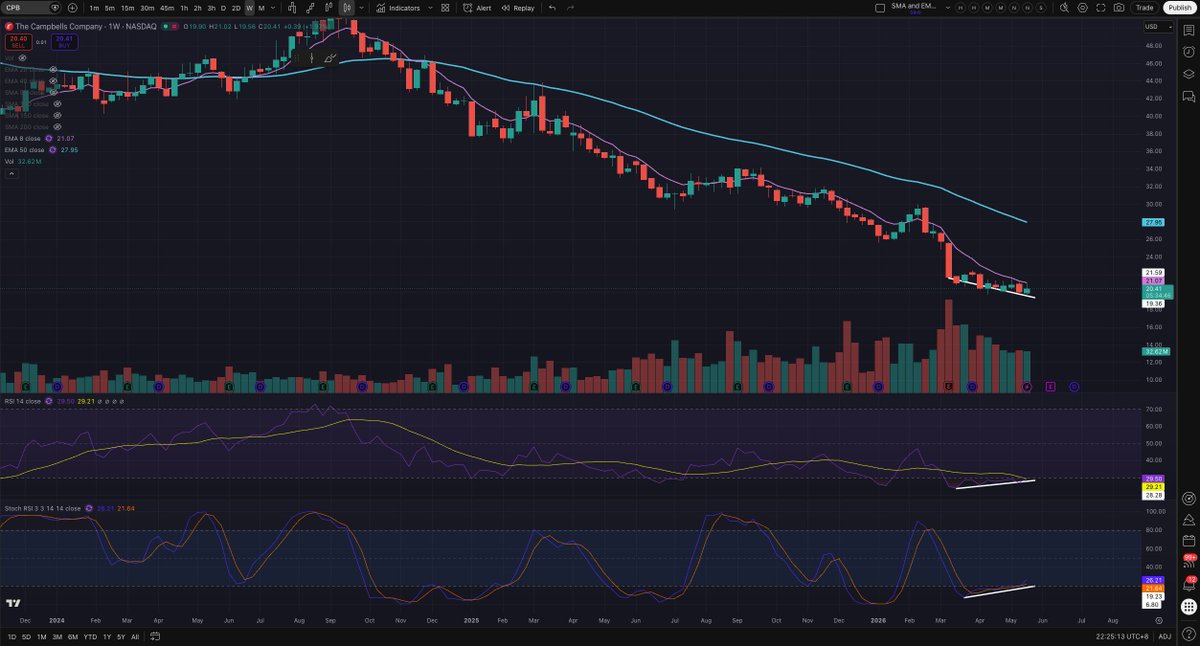
Task: Select the 1m timeframe
Action: [94, 7]
